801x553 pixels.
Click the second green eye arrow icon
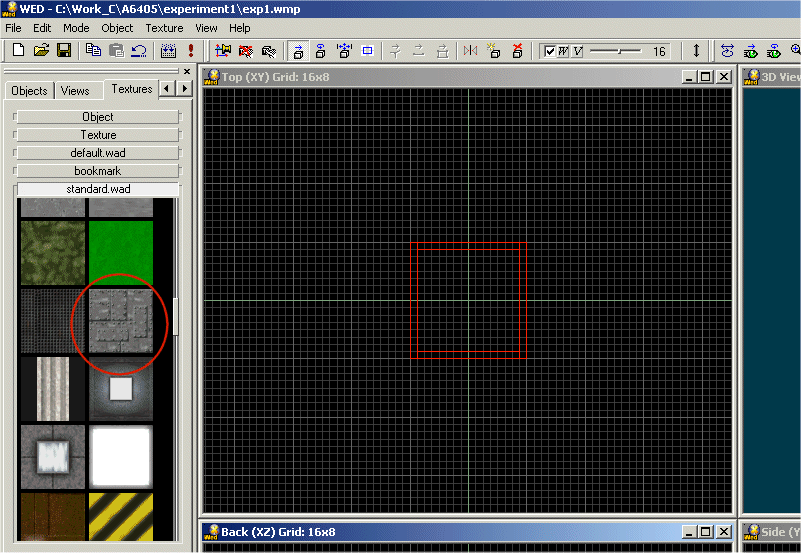[x=774, y=51]
